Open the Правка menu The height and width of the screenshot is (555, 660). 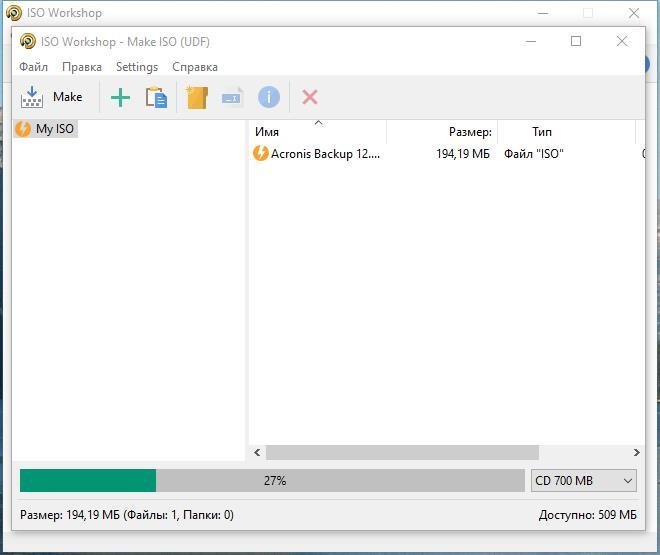click(81, 67)
